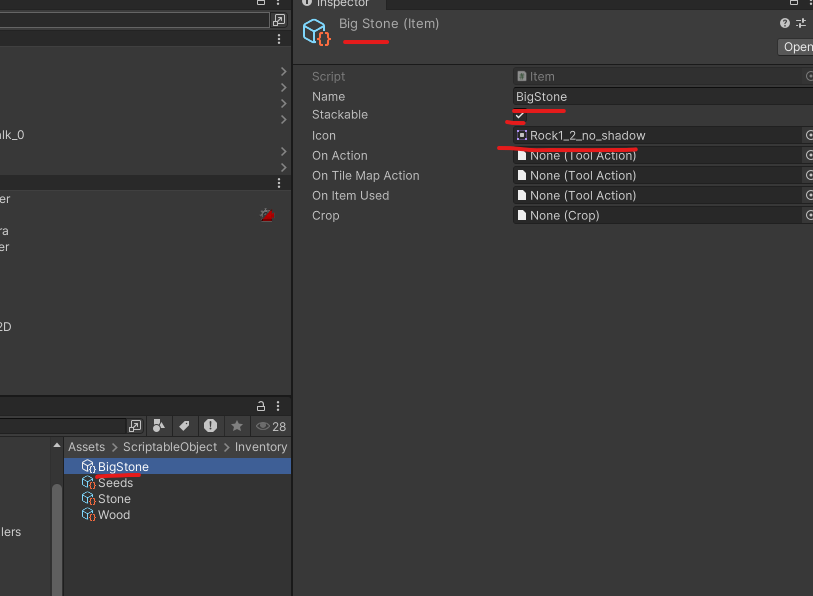Screen dimensions: 813x596
Task: Click the Search by Type icon
Action: coord(159,426)
